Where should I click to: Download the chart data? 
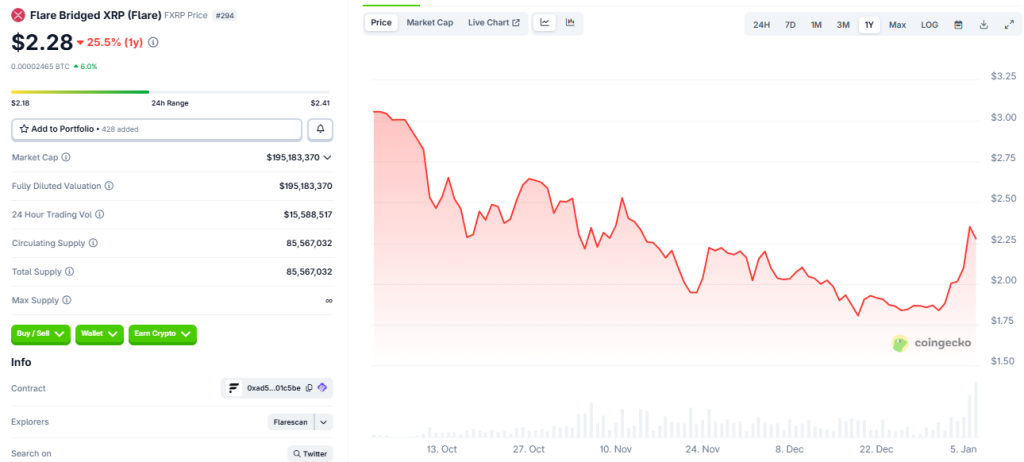tap(983, 24)
